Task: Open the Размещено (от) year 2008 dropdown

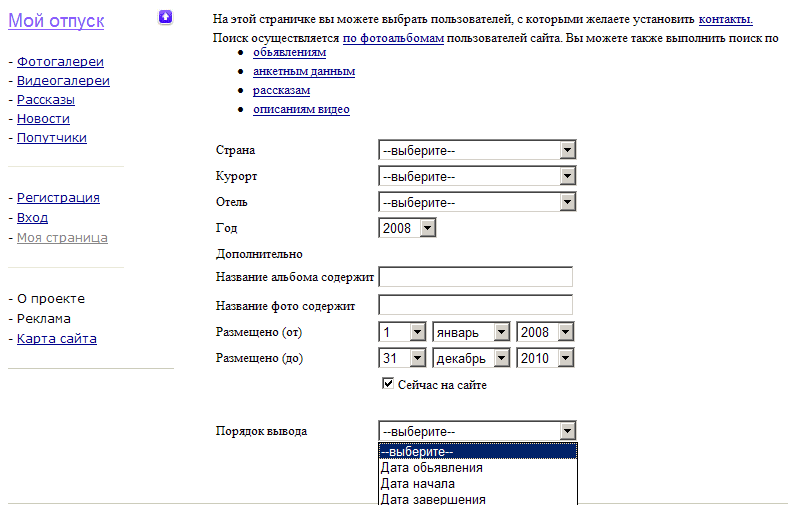Action: 545,332
